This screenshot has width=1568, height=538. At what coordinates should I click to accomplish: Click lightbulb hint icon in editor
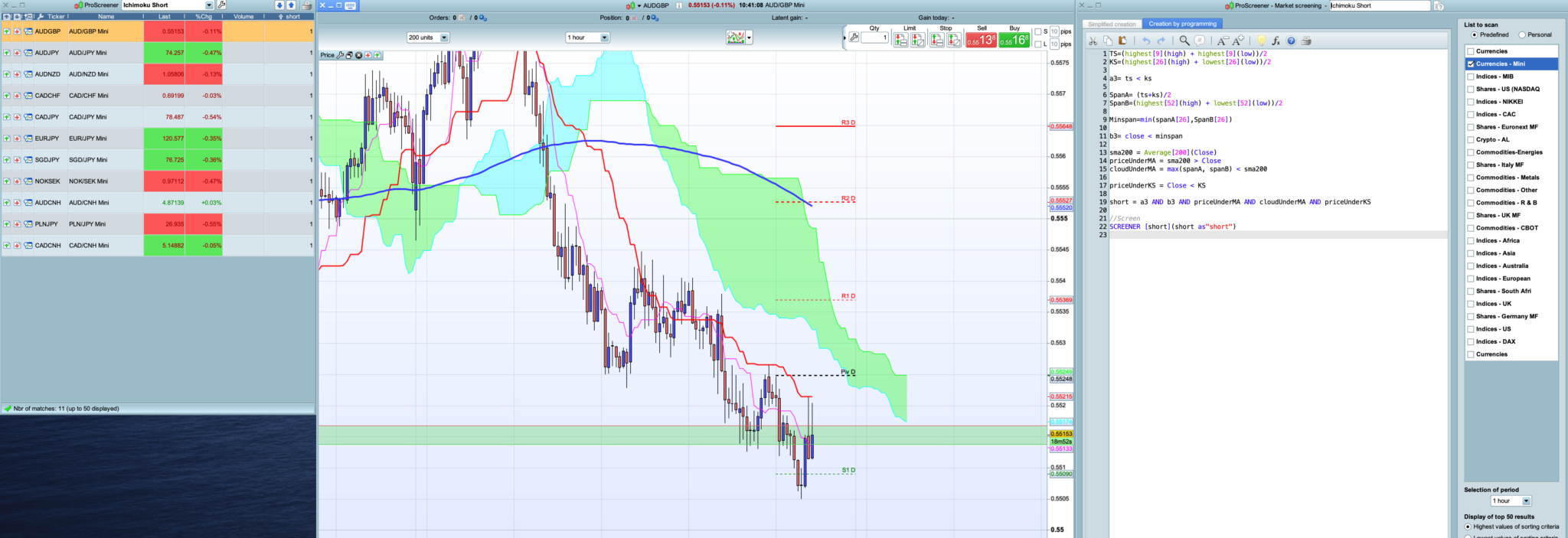pos(1261,41)
